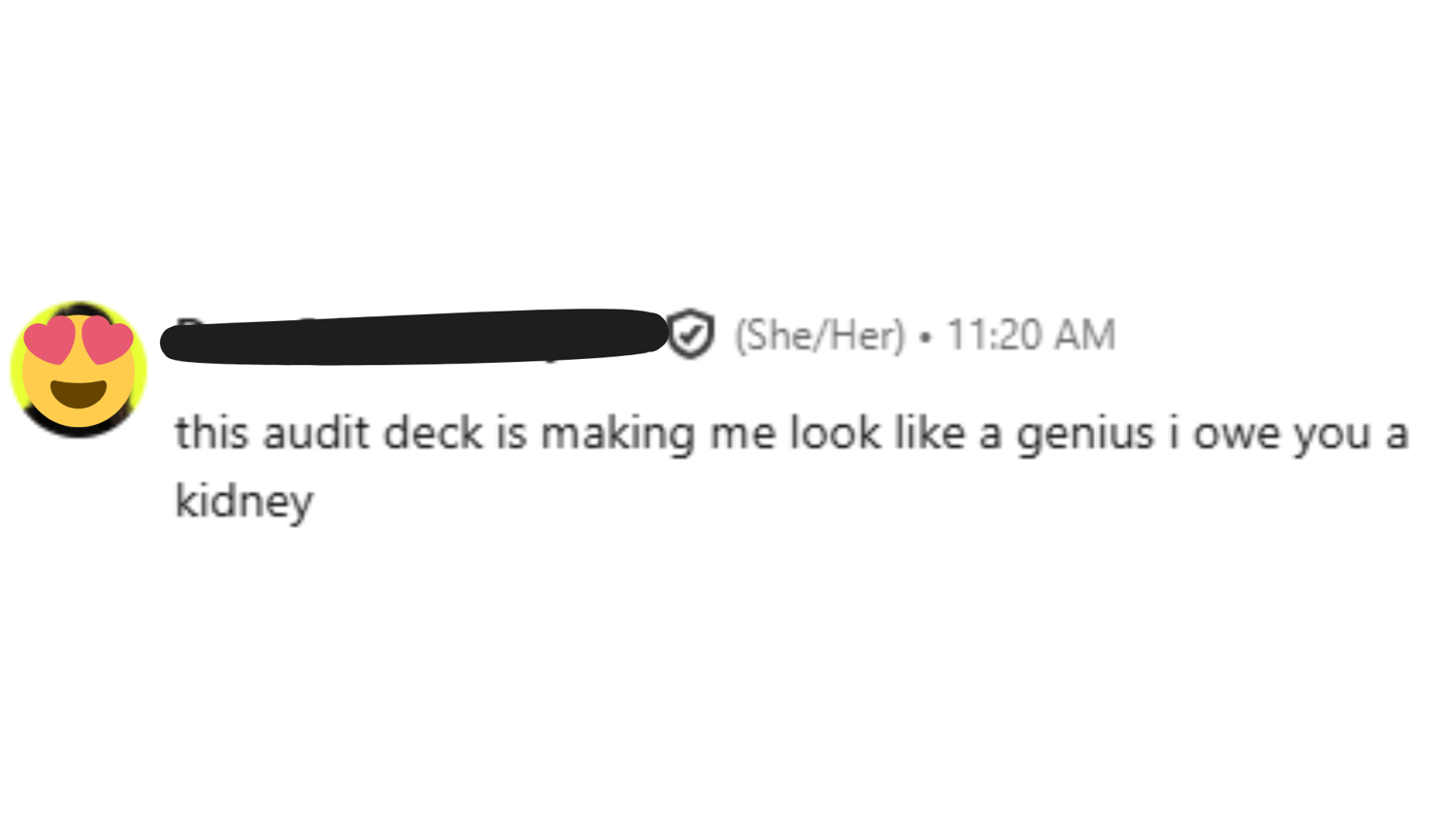1456x818 pixels.
Task: Click the (She/Her) pronoun label
Action: [819, 336]
